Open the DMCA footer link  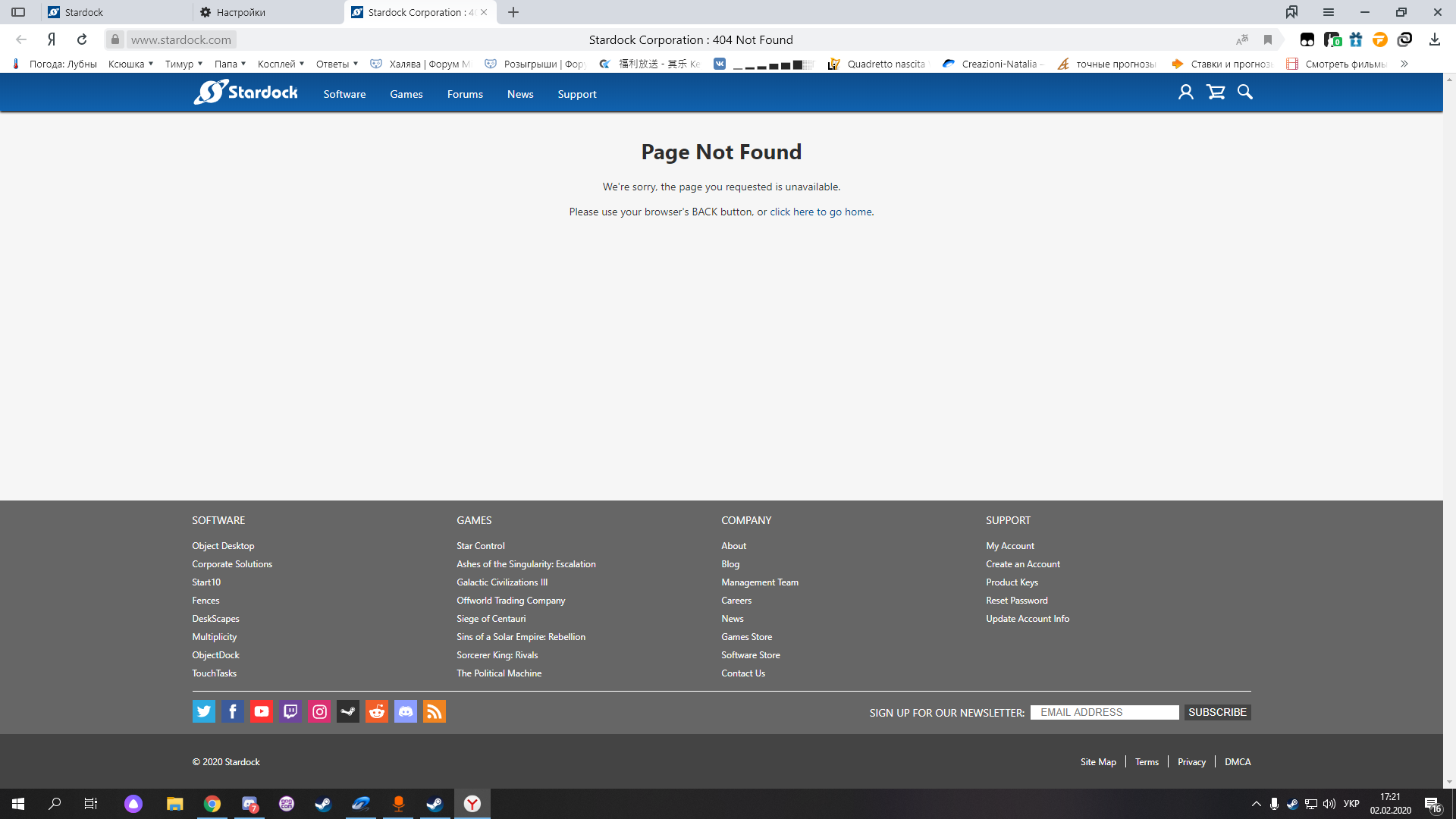1238,762
